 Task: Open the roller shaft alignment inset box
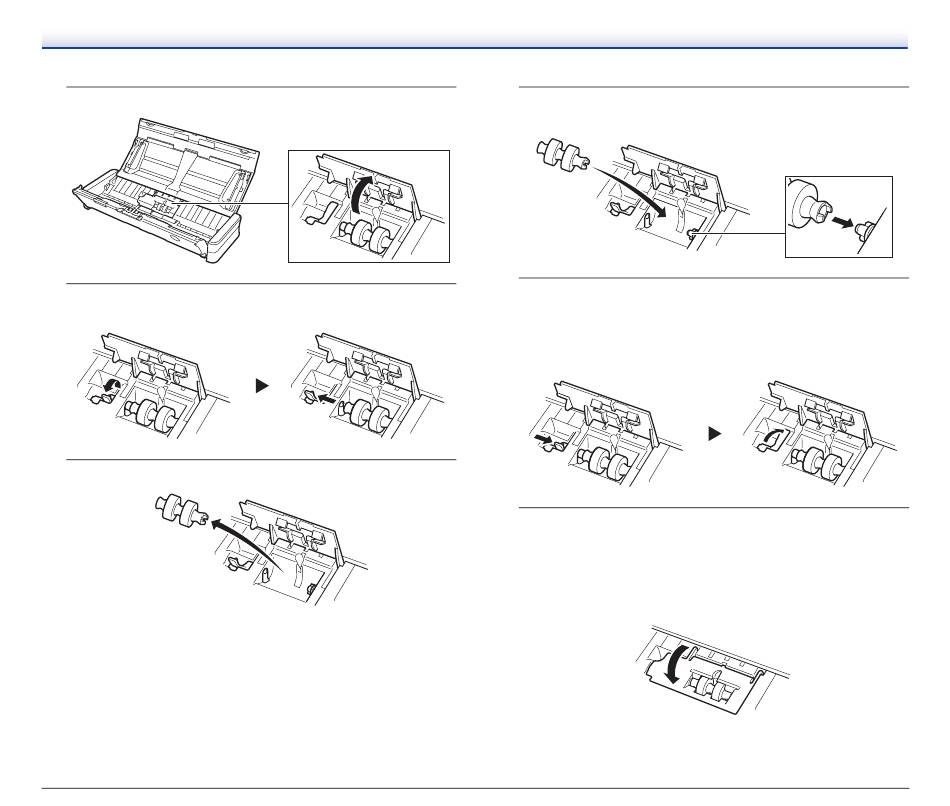[839, 216]
